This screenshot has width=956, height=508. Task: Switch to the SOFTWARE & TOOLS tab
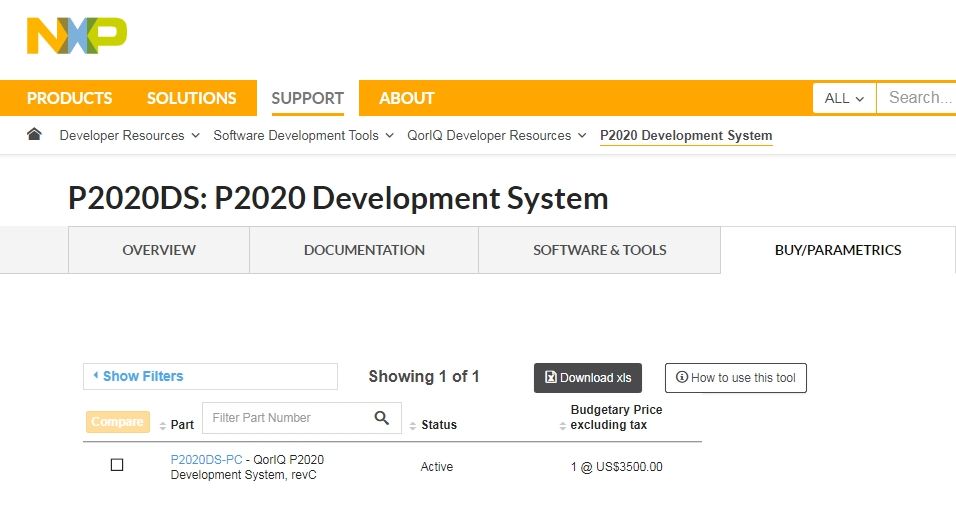[x=599, y=250]
